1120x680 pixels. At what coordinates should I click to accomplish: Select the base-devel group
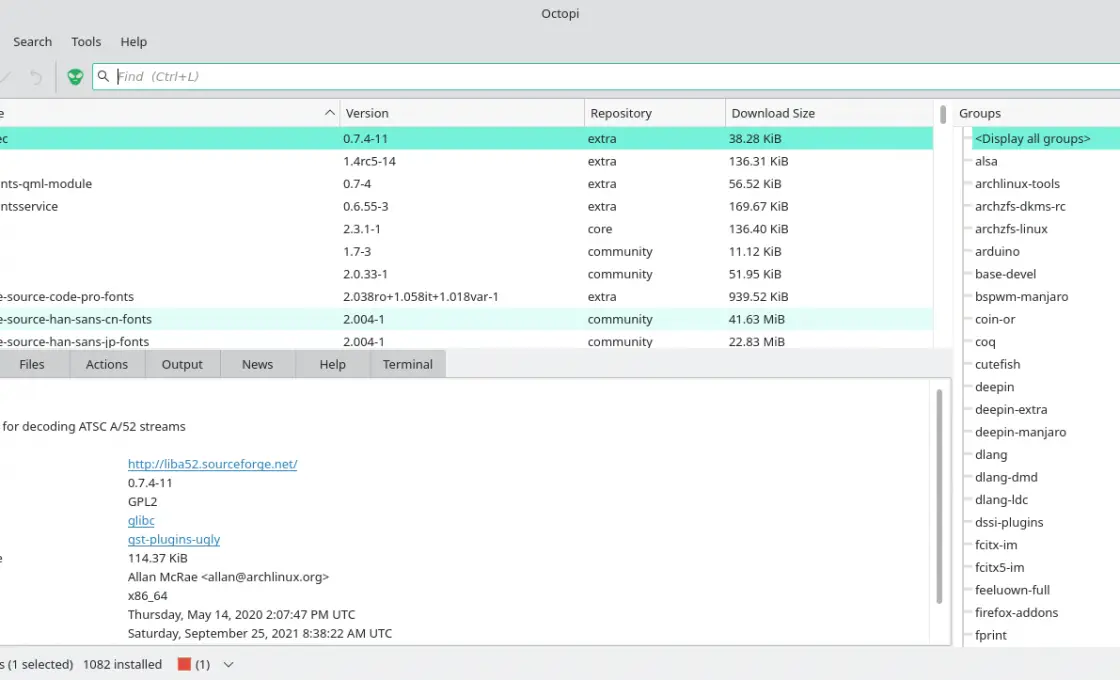tap(1005, 274)
